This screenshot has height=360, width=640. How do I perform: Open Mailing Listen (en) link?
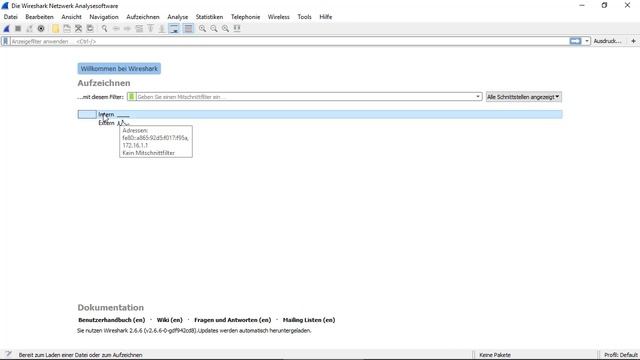point(309,320)
